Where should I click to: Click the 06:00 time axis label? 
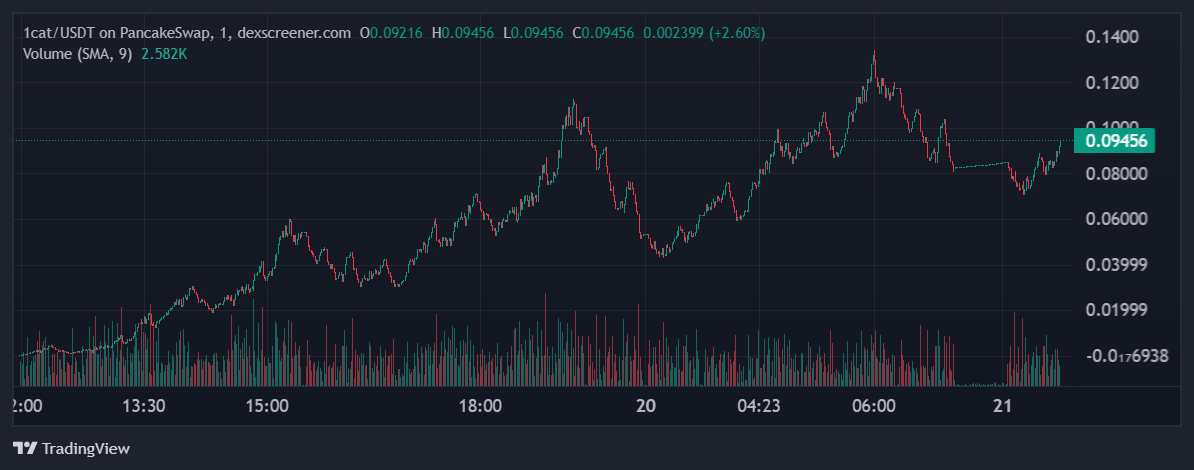(874, 407)
